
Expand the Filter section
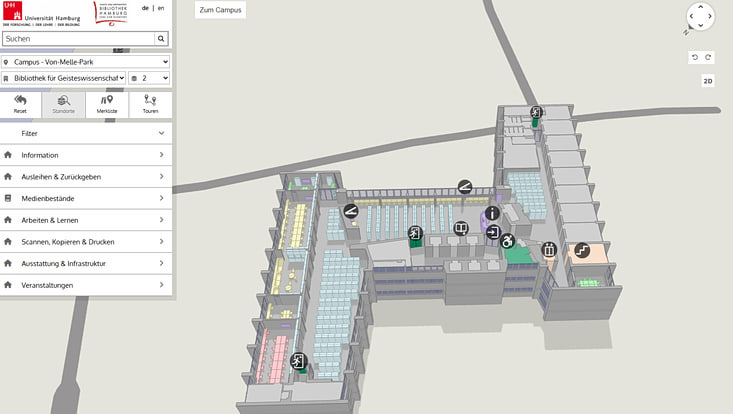coord(86,132)
